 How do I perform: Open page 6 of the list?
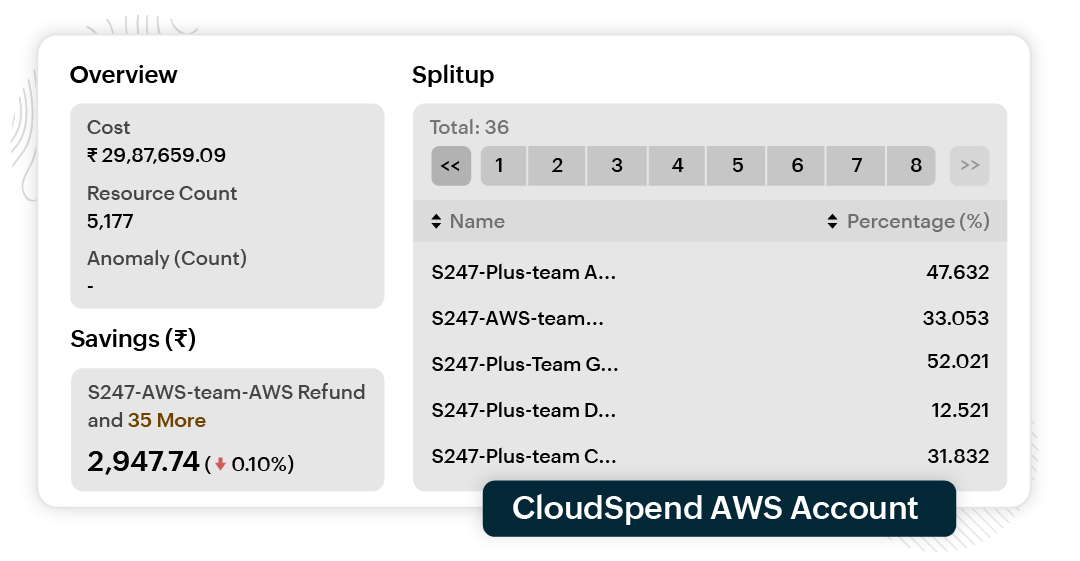(x=797, y=166)
